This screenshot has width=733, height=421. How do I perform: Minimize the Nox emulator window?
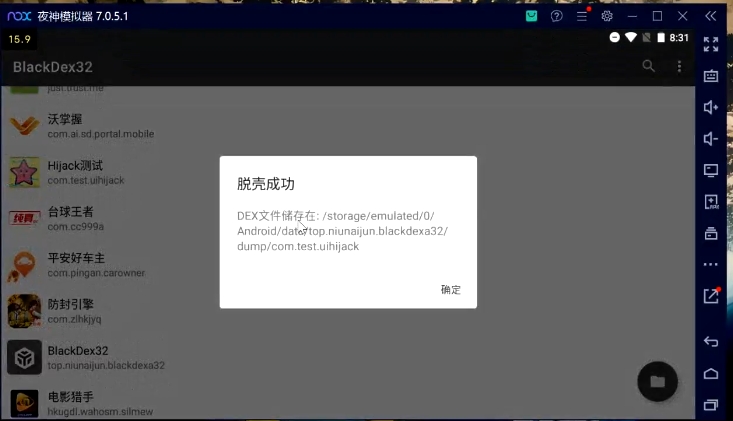pos(632,16)
